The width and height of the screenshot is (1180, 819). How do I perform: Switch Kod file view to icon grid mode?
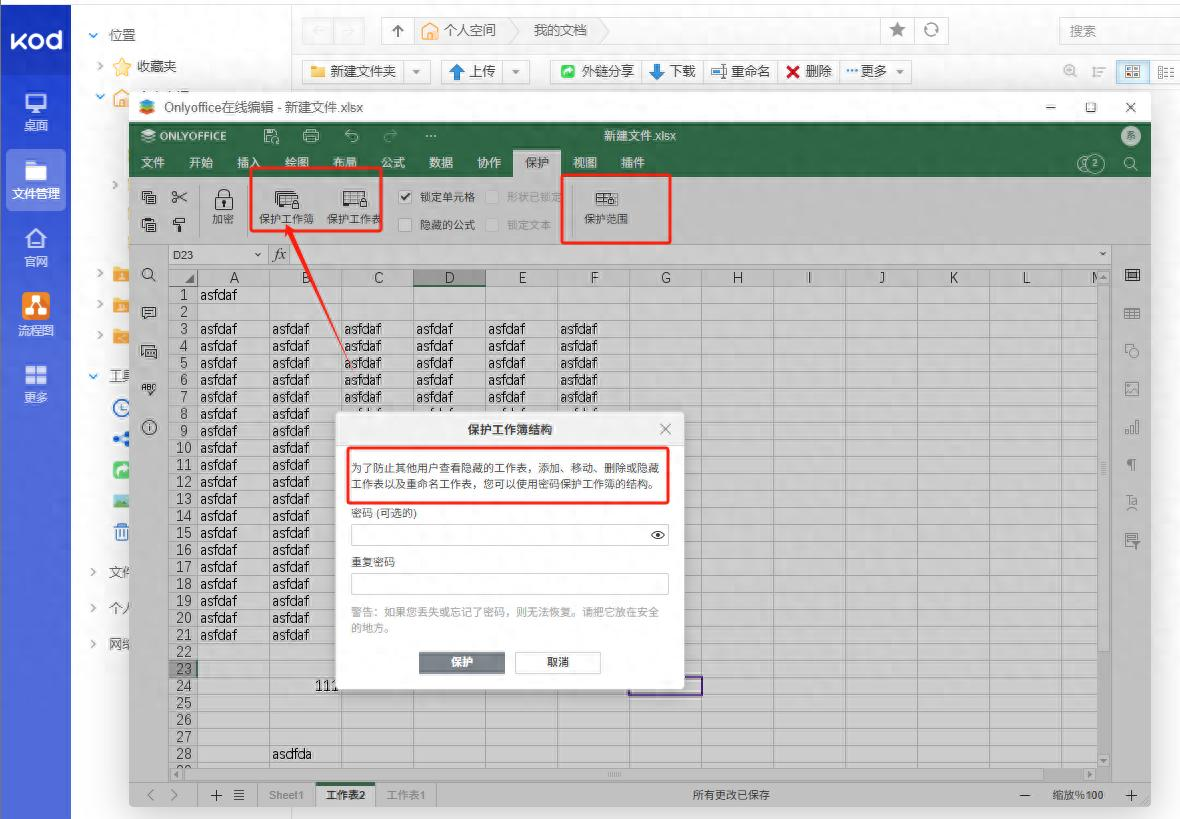tap(1132, 72)
